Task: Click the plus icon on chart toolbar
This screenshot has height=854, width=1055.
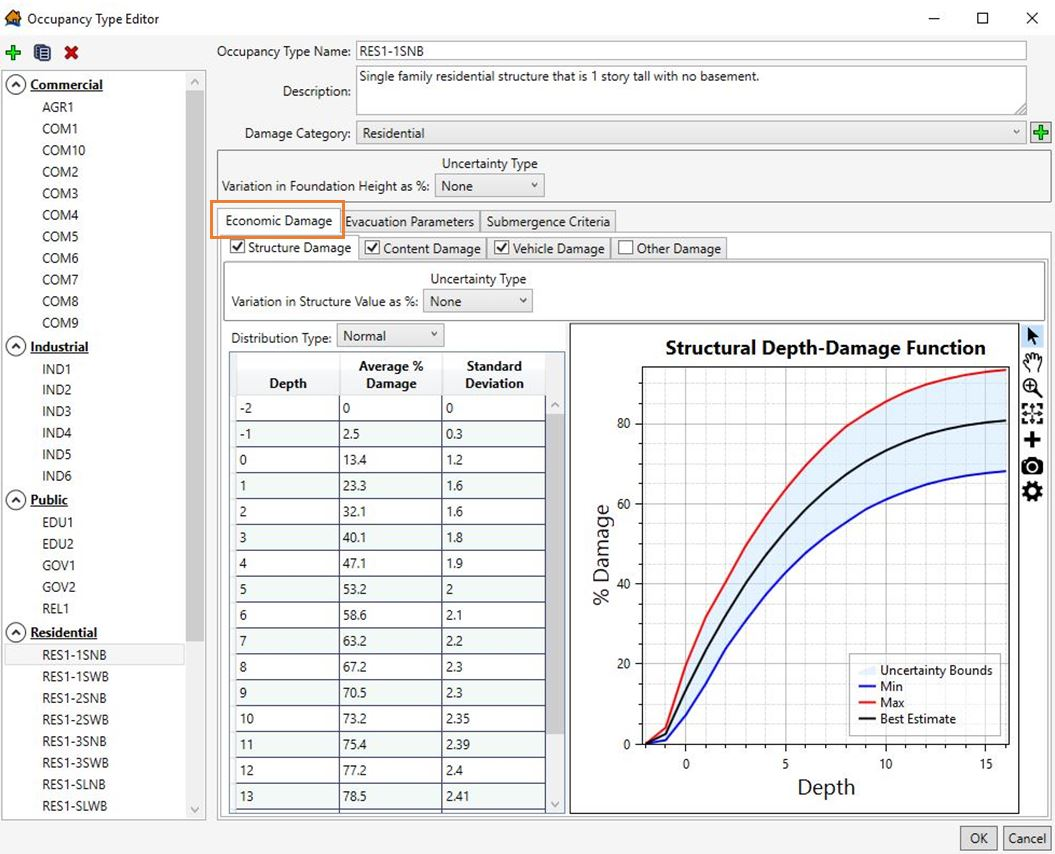Action: click(x=1033, y=439)
